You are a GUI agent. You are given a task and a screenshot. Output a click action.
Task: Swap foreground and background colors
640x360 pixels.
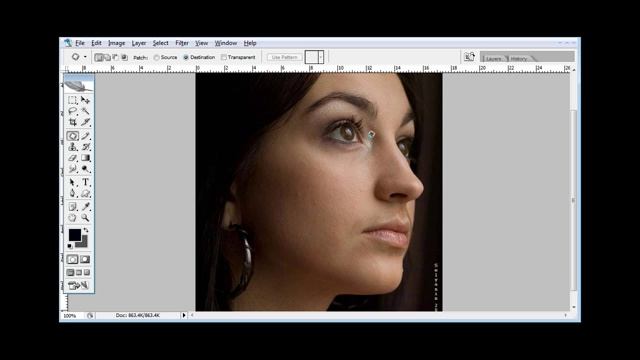click(x=86, y=231)
